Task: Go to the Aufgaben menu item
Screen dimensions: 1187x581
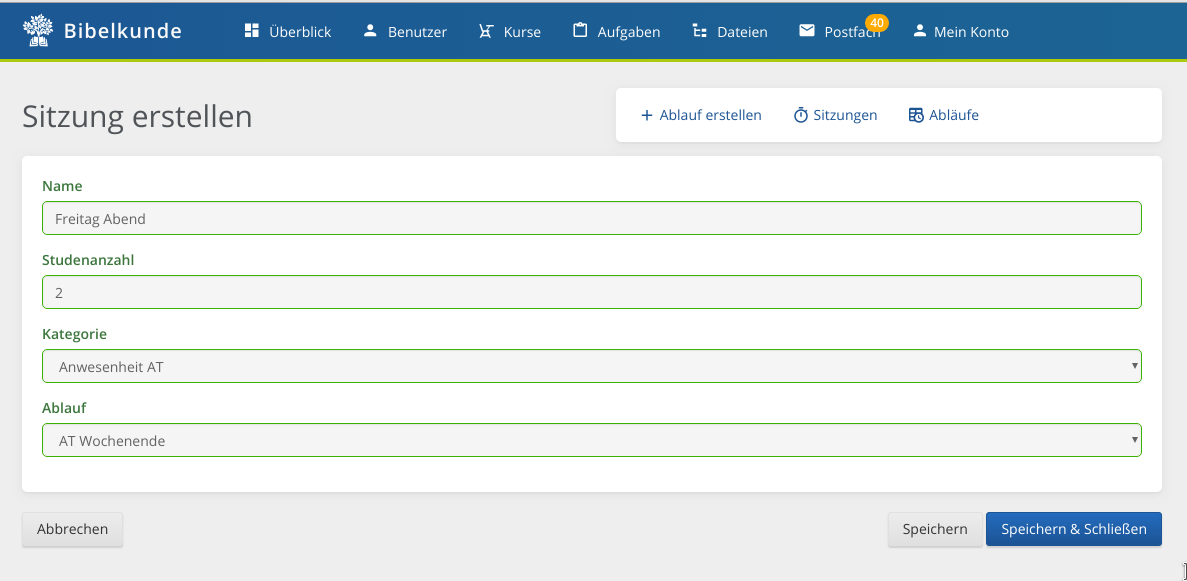Action: [x=616, y=32]
